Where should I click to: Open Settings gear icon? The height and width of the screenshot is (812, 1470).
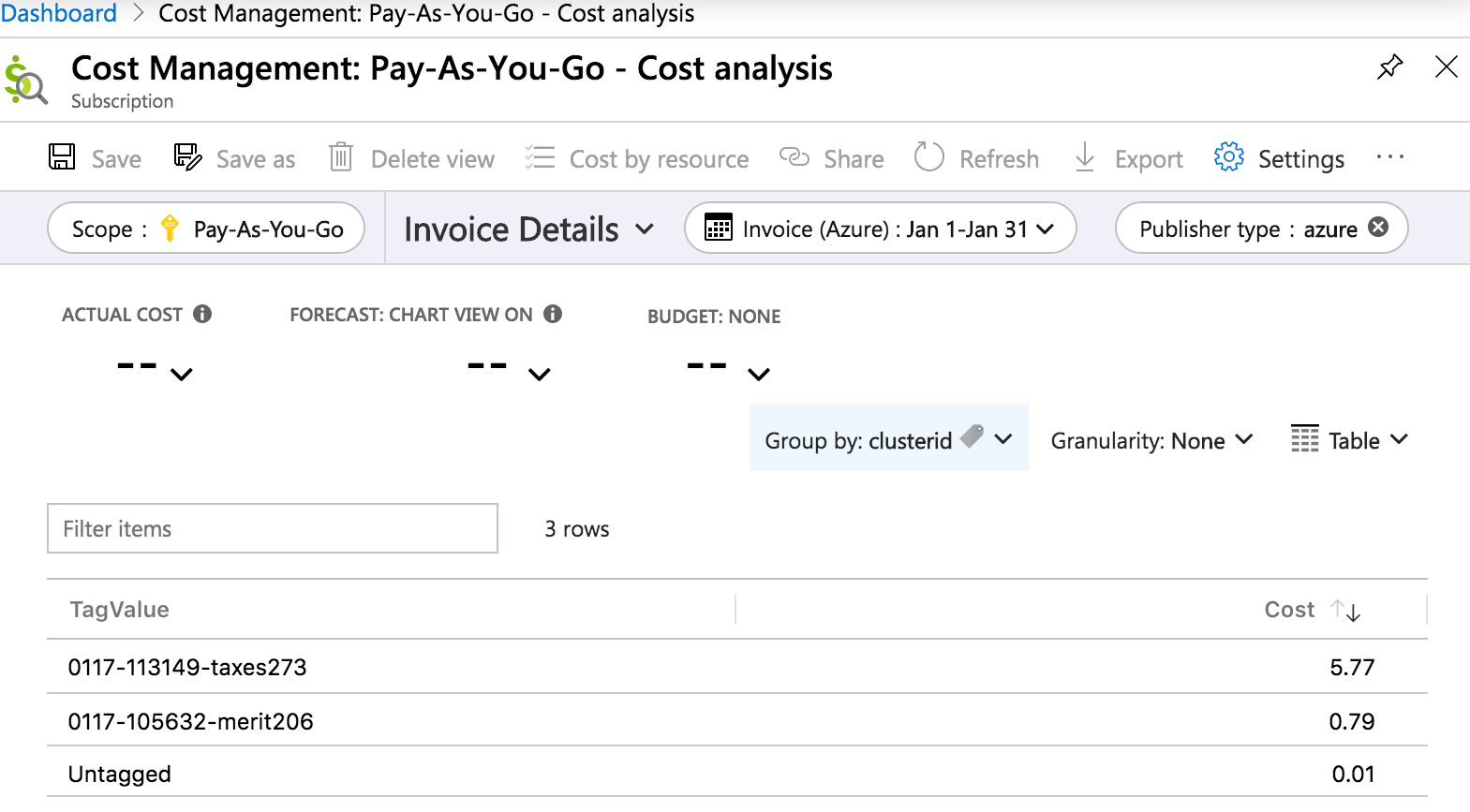(1228, 156)
